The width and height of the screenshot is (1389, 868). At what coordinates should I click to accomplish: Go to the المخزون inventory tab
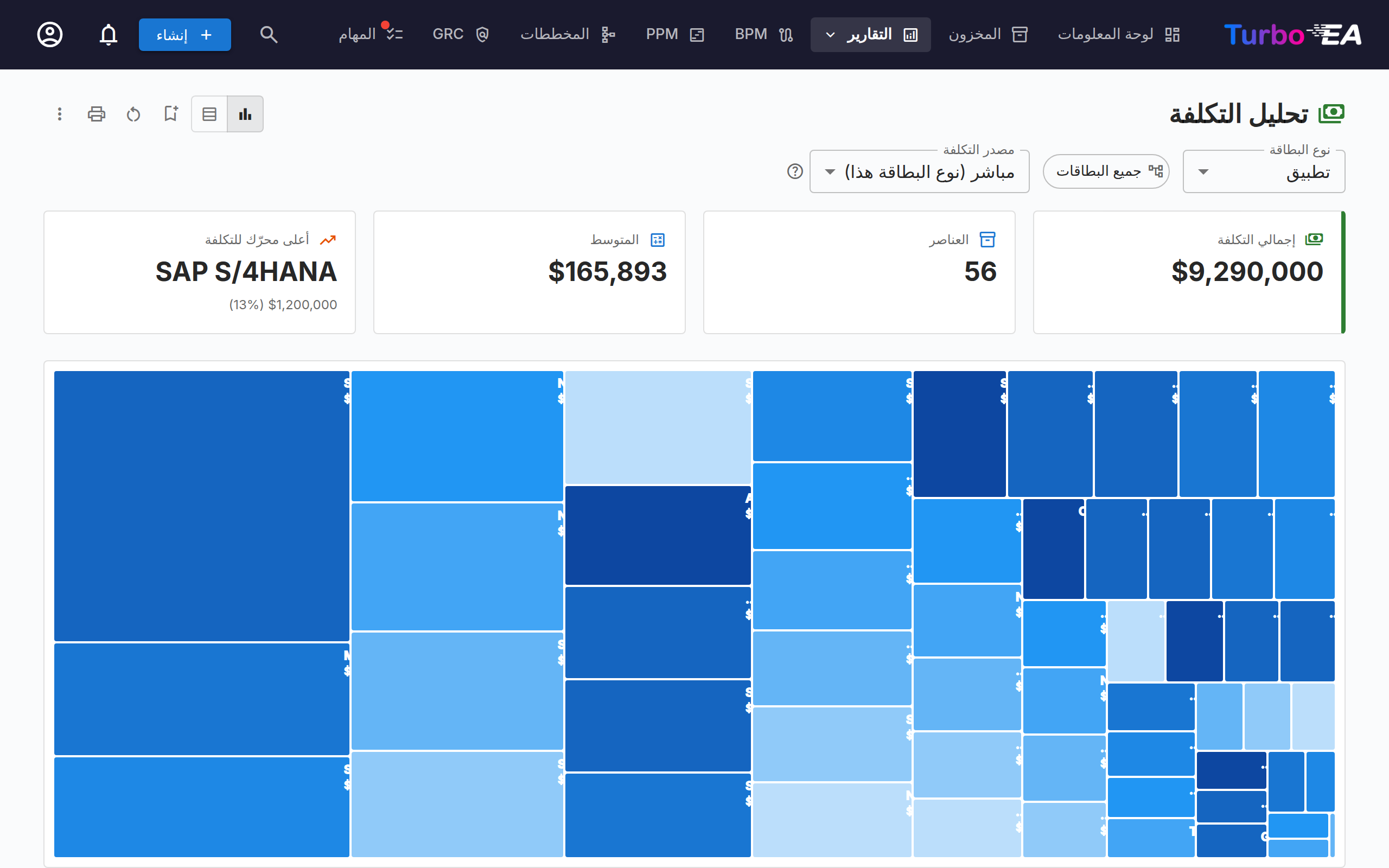[x=989, y=34]
